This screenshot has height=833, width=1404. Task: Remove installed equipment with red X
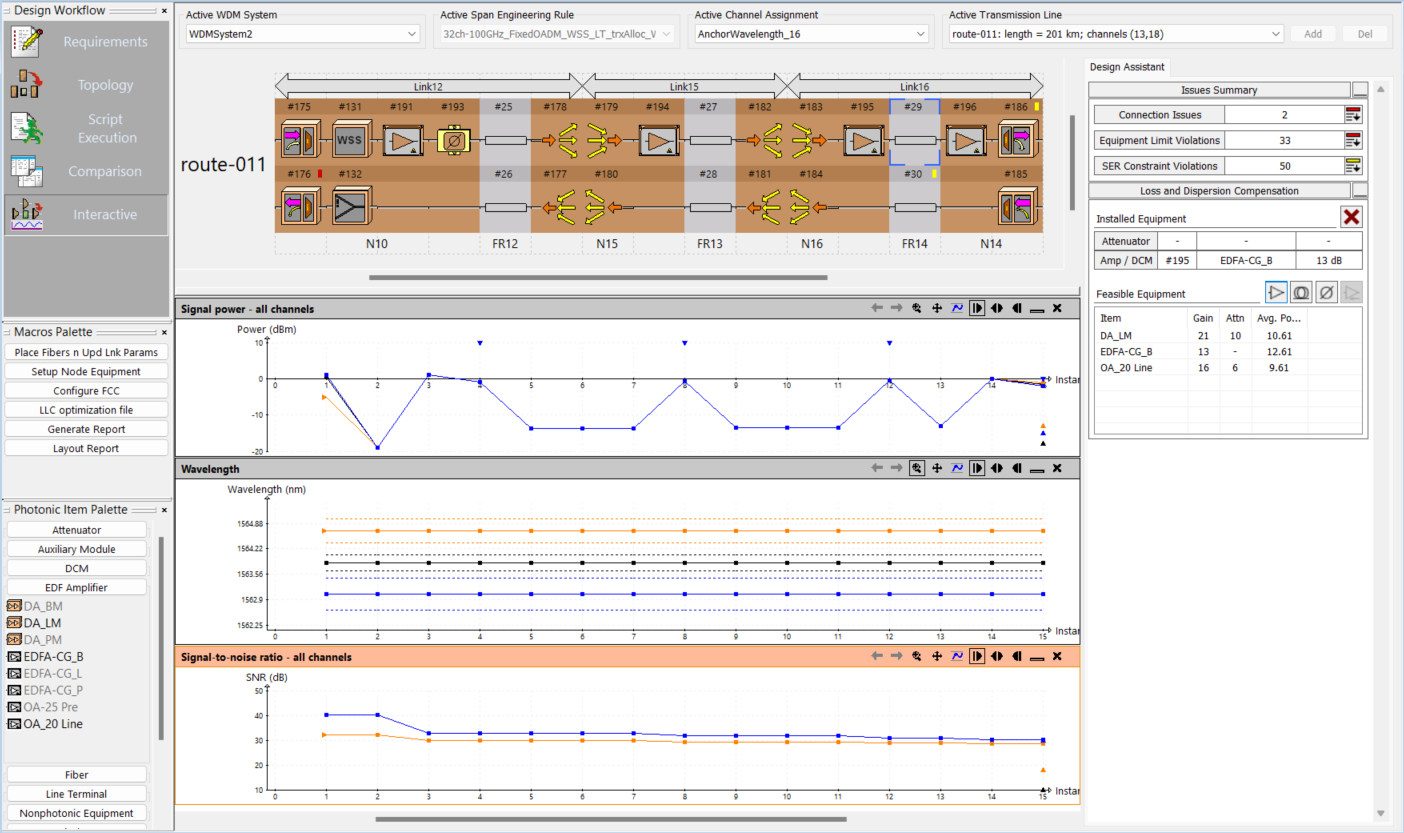[x=1352, y=217]
